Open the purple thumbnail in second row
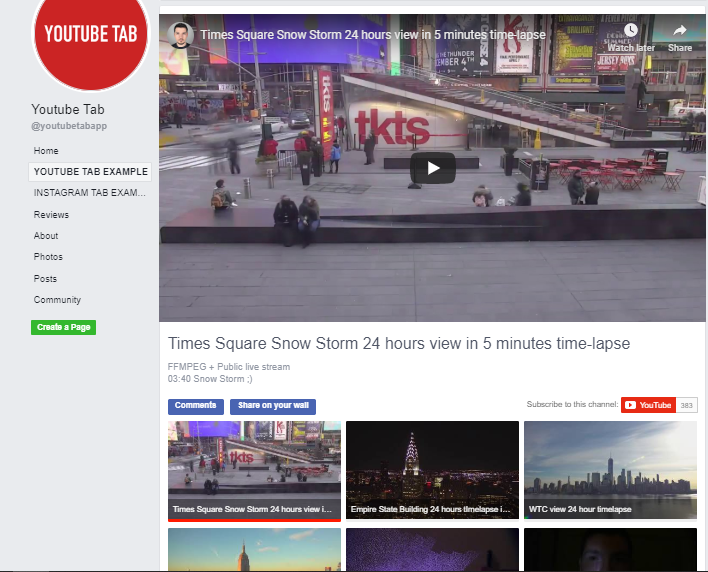The height and width of the screenshot is (572, 708). tap(432, 549)
